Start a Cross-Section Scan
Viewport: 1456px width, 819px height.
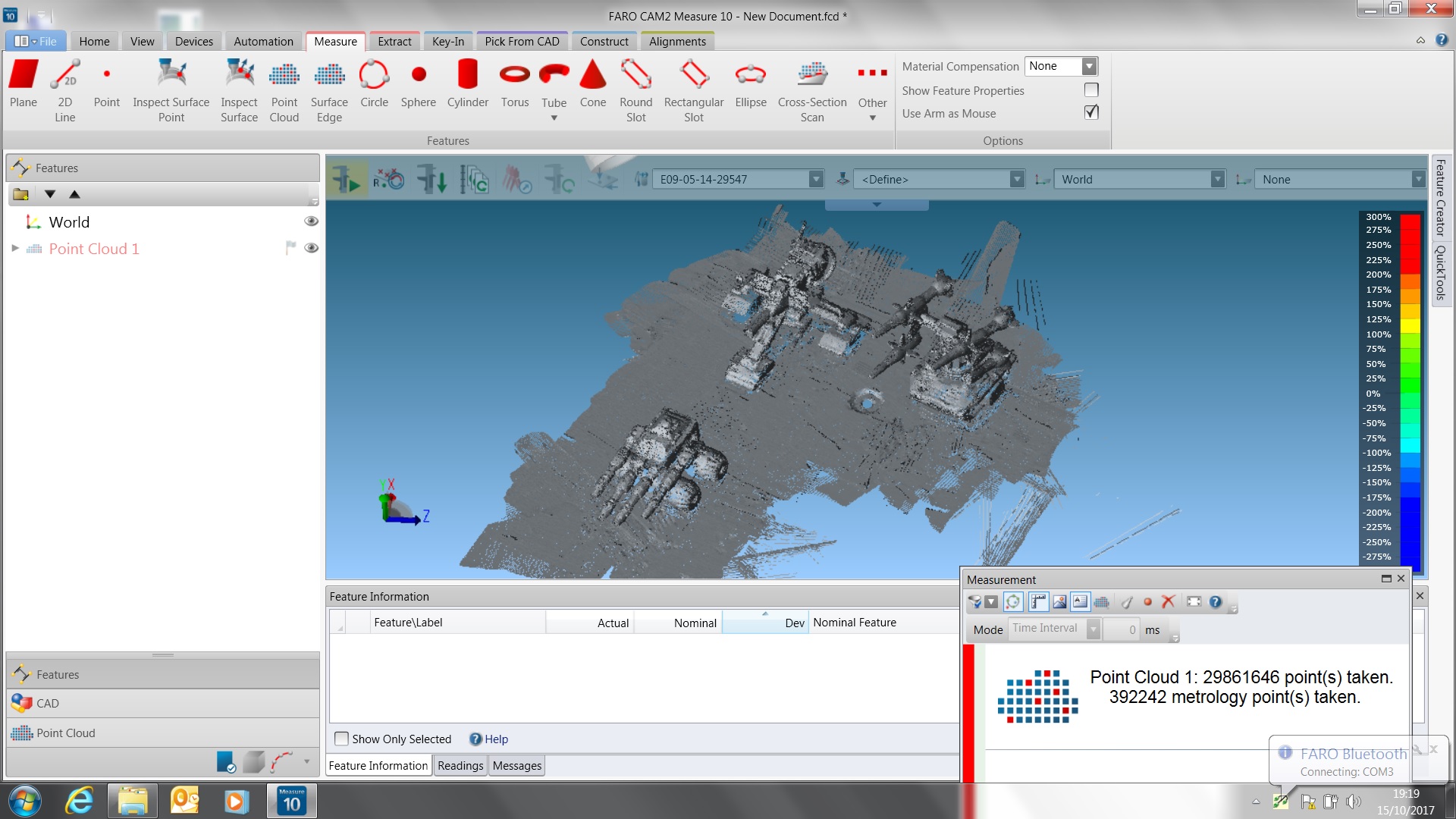coord(812,90)
